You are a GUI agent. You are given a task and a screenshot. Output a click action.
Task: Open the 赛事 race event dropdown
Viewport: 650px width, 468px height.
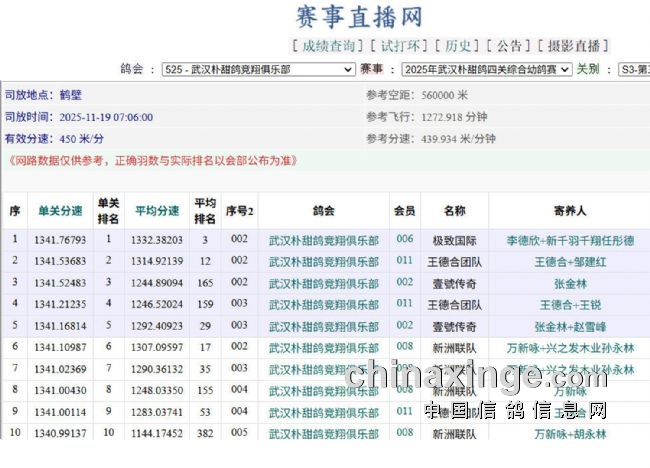[486, 70]
